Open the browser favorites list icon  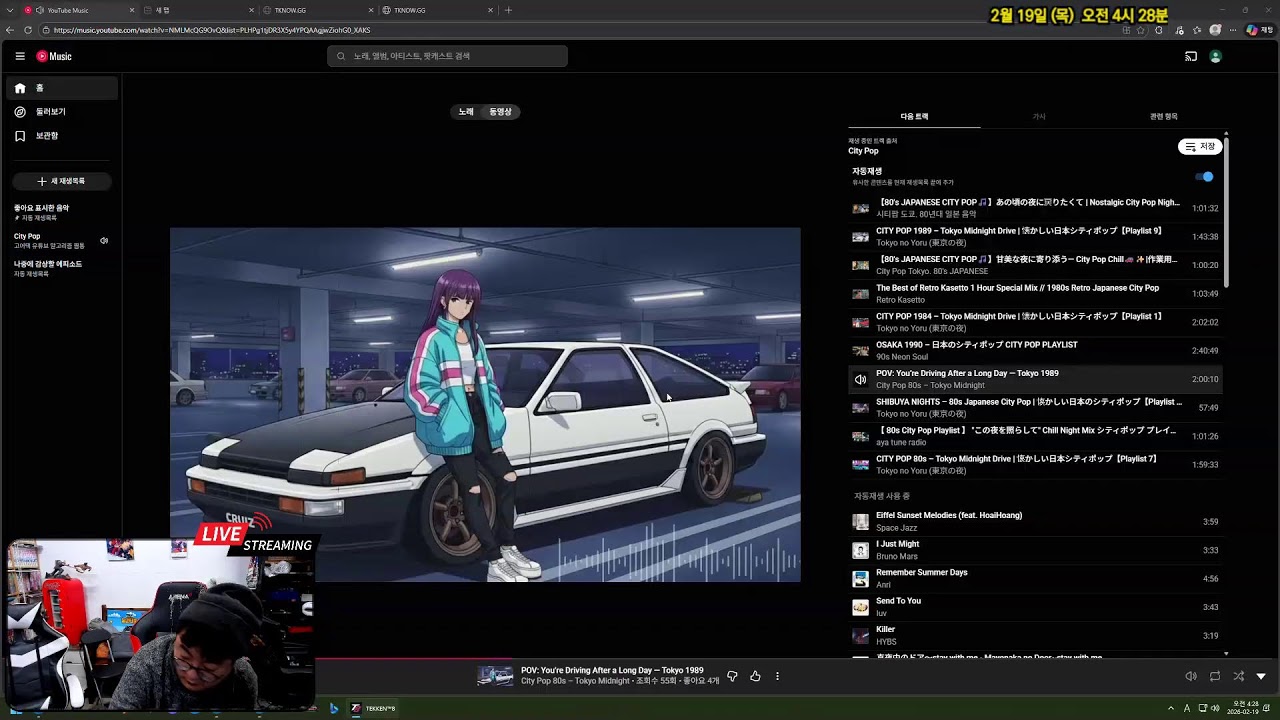coord(1198,30)
